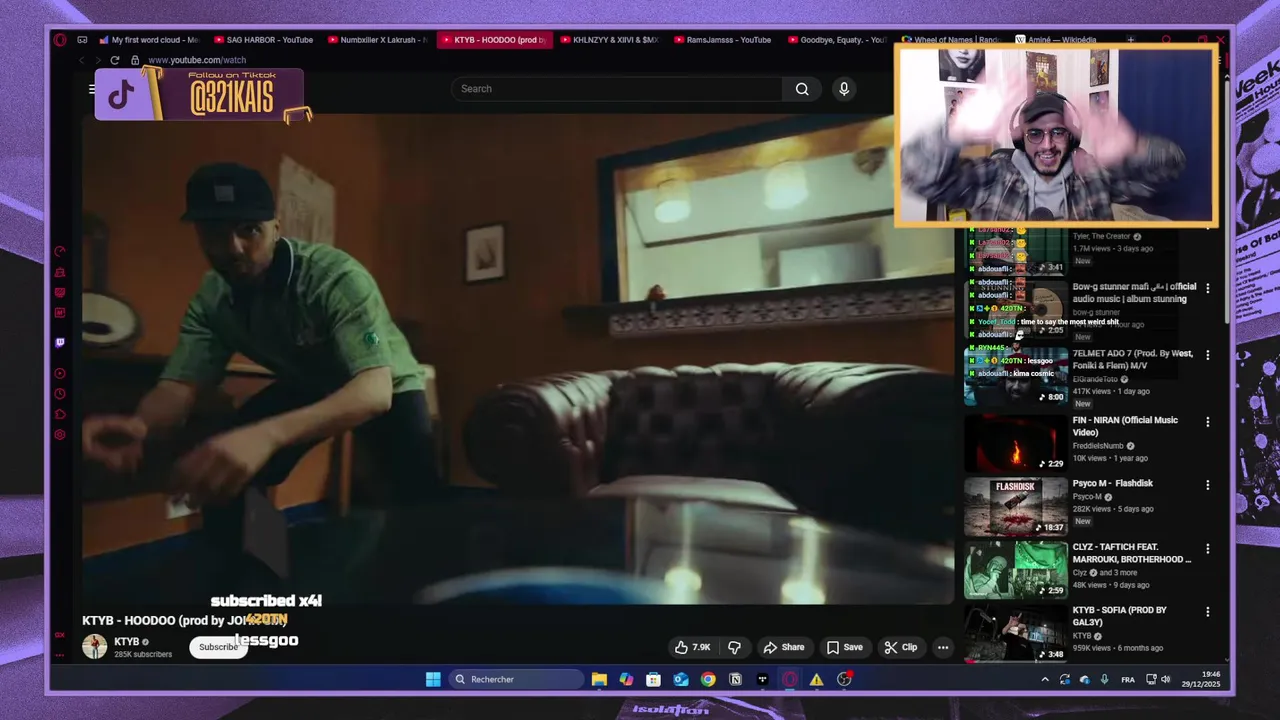Open Notion from taskbar
1280x720 pixels.
[x=735, y=680]
